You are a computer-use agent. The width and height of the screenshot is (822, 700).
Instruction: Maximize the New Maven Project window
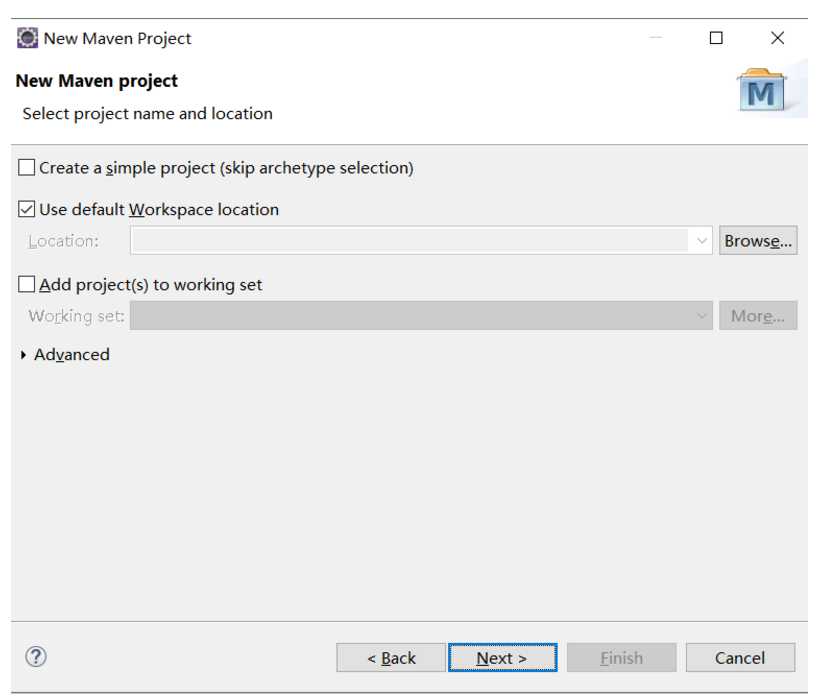point(716,38)
